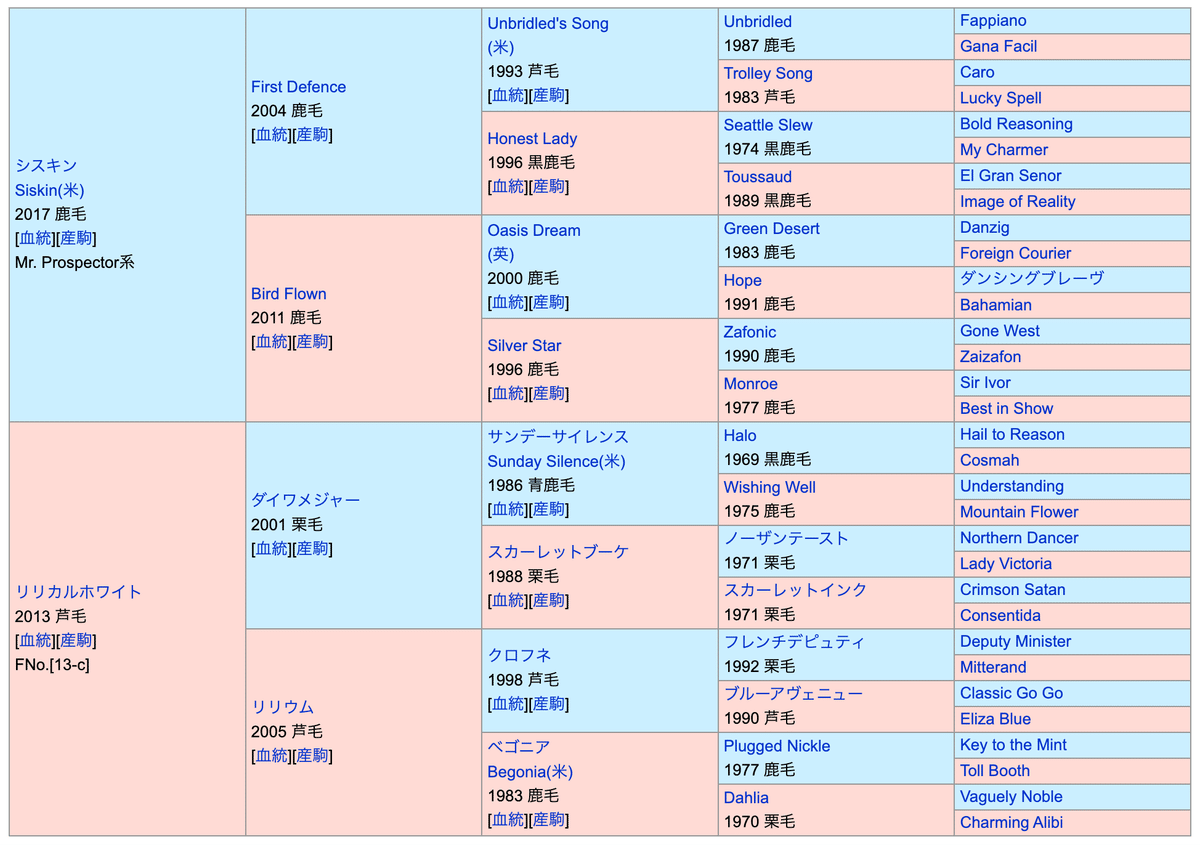Select the ダイワメジャー link
Viewport: 1200px width, 845px height.
(305, 500)
